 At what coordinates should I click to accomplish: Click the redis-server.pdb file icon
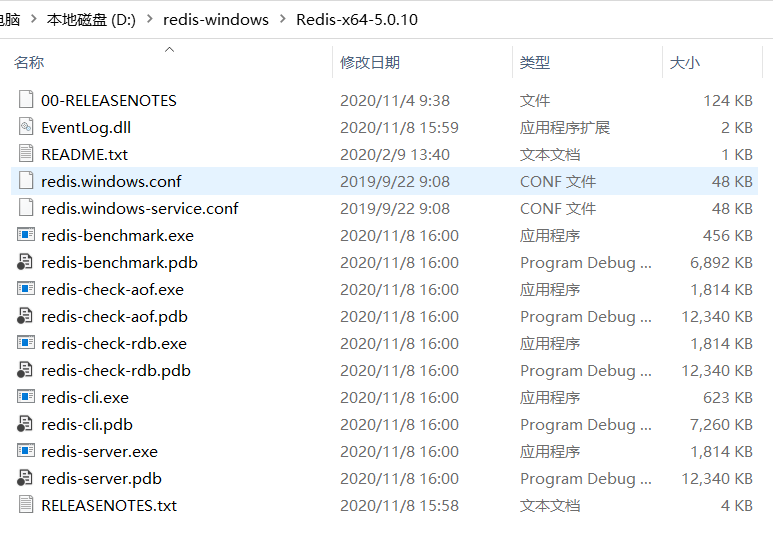[x=25, y=478]
